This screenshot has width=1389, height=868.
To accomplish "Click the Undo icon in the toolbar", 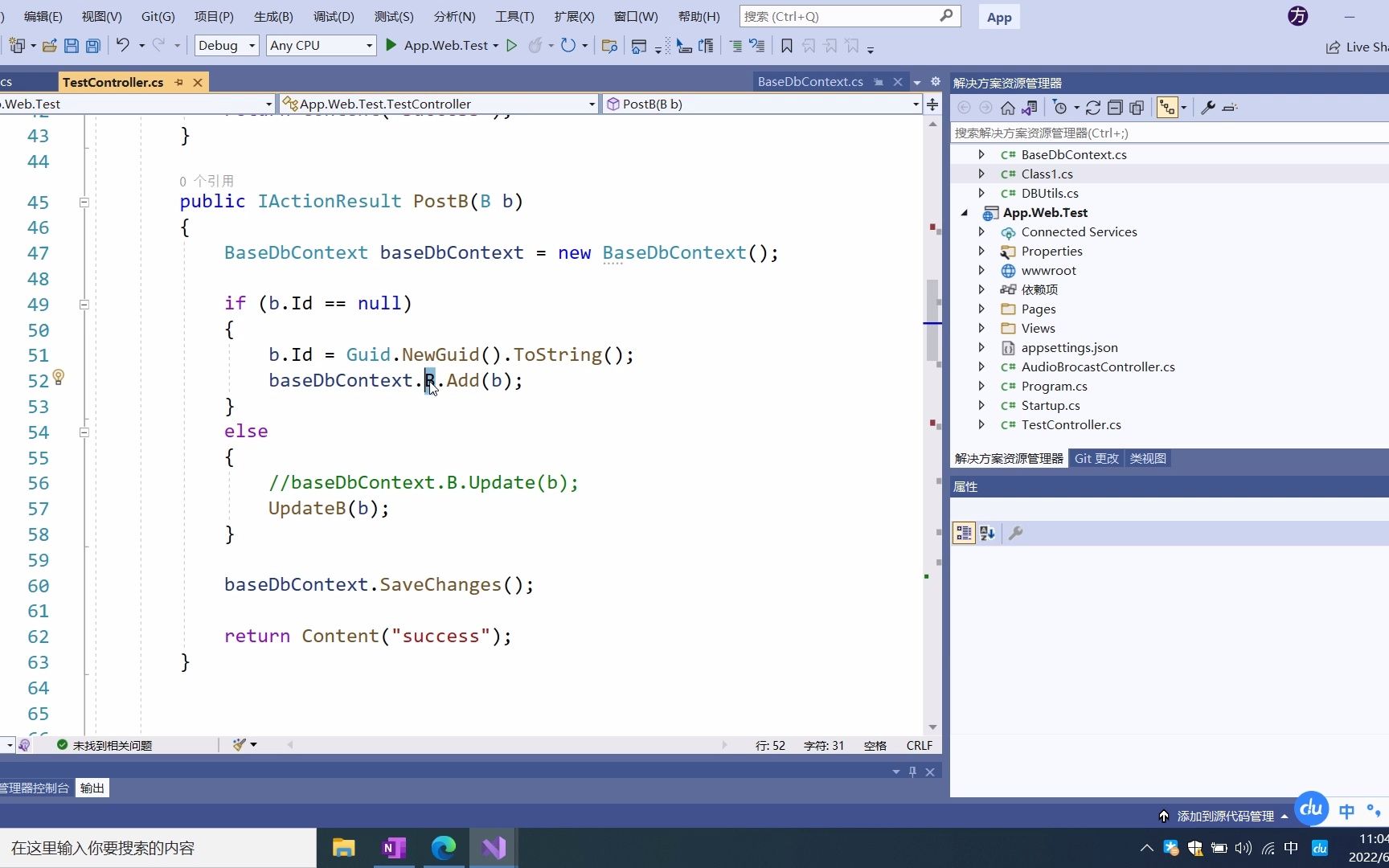I will pos(121,45).
